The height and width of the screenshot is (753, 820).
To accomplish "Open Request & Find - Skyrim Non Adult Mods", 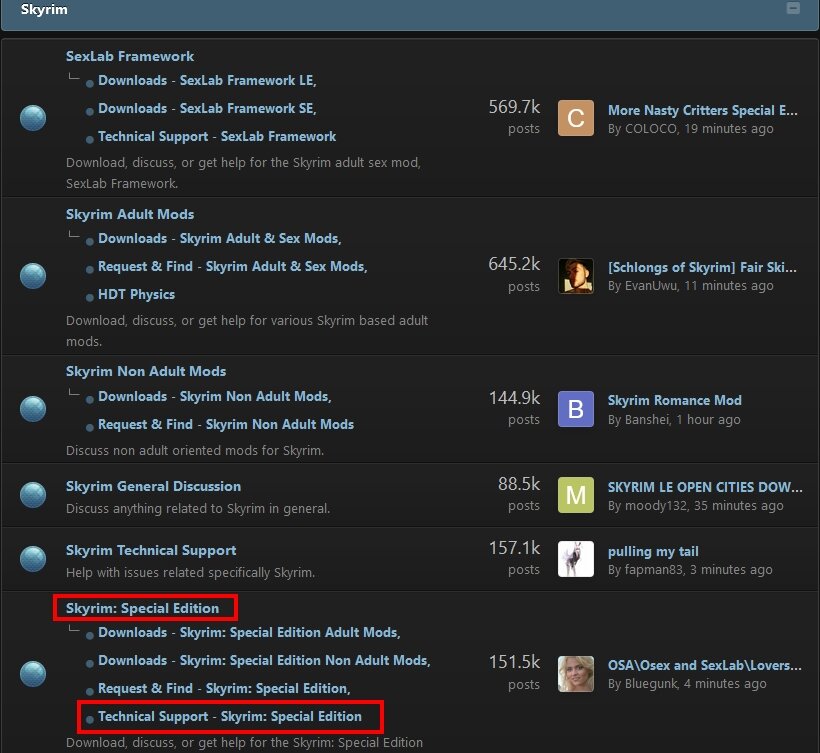I will (x=226, y=424).
